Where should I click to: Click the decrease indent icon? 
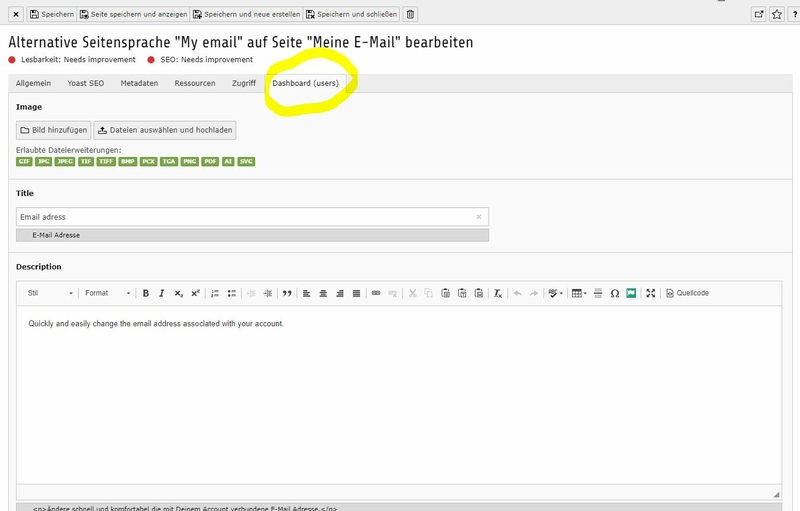(x=251, y=293)
